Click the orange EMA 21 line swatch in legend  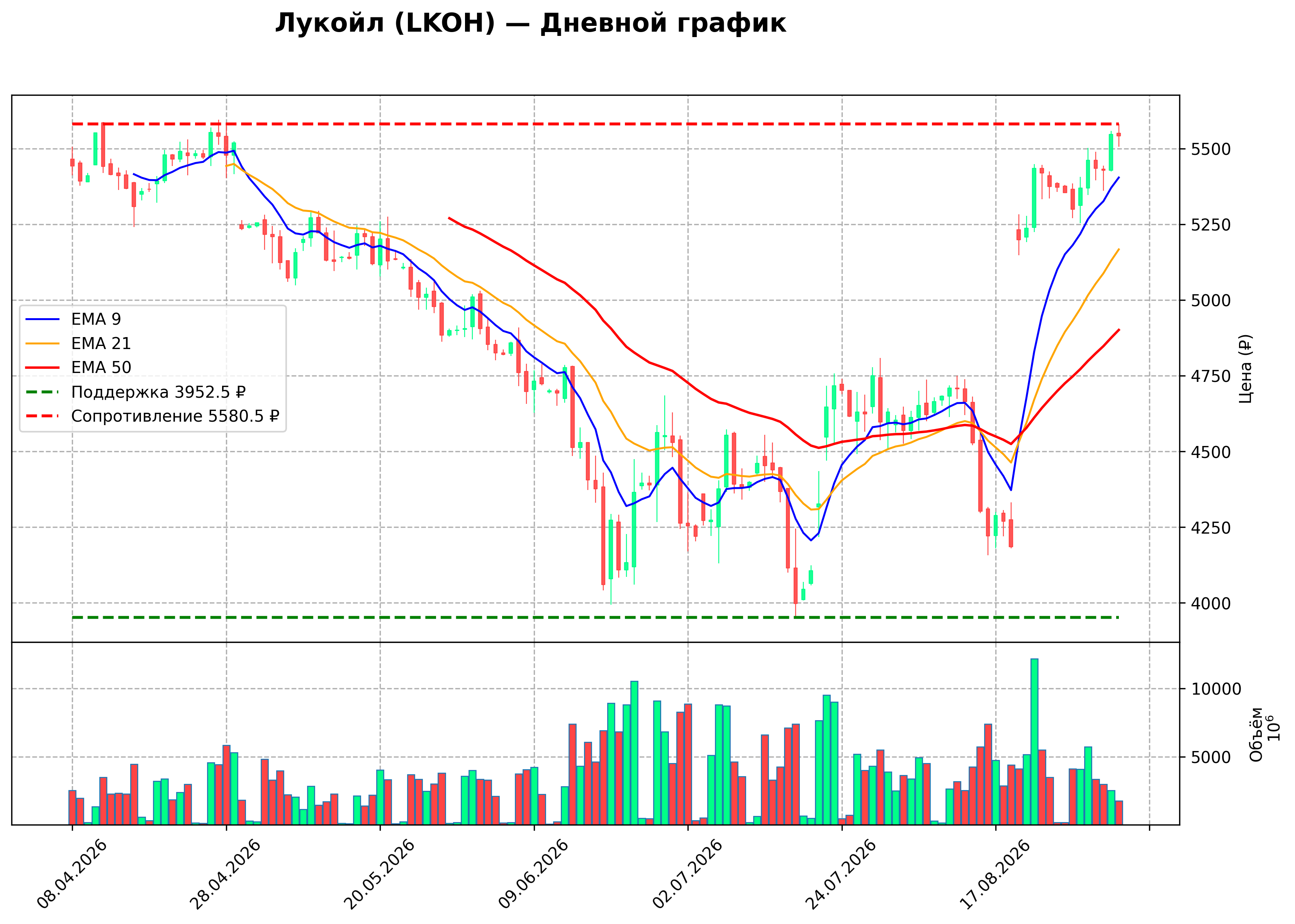[x=42, y=344]
